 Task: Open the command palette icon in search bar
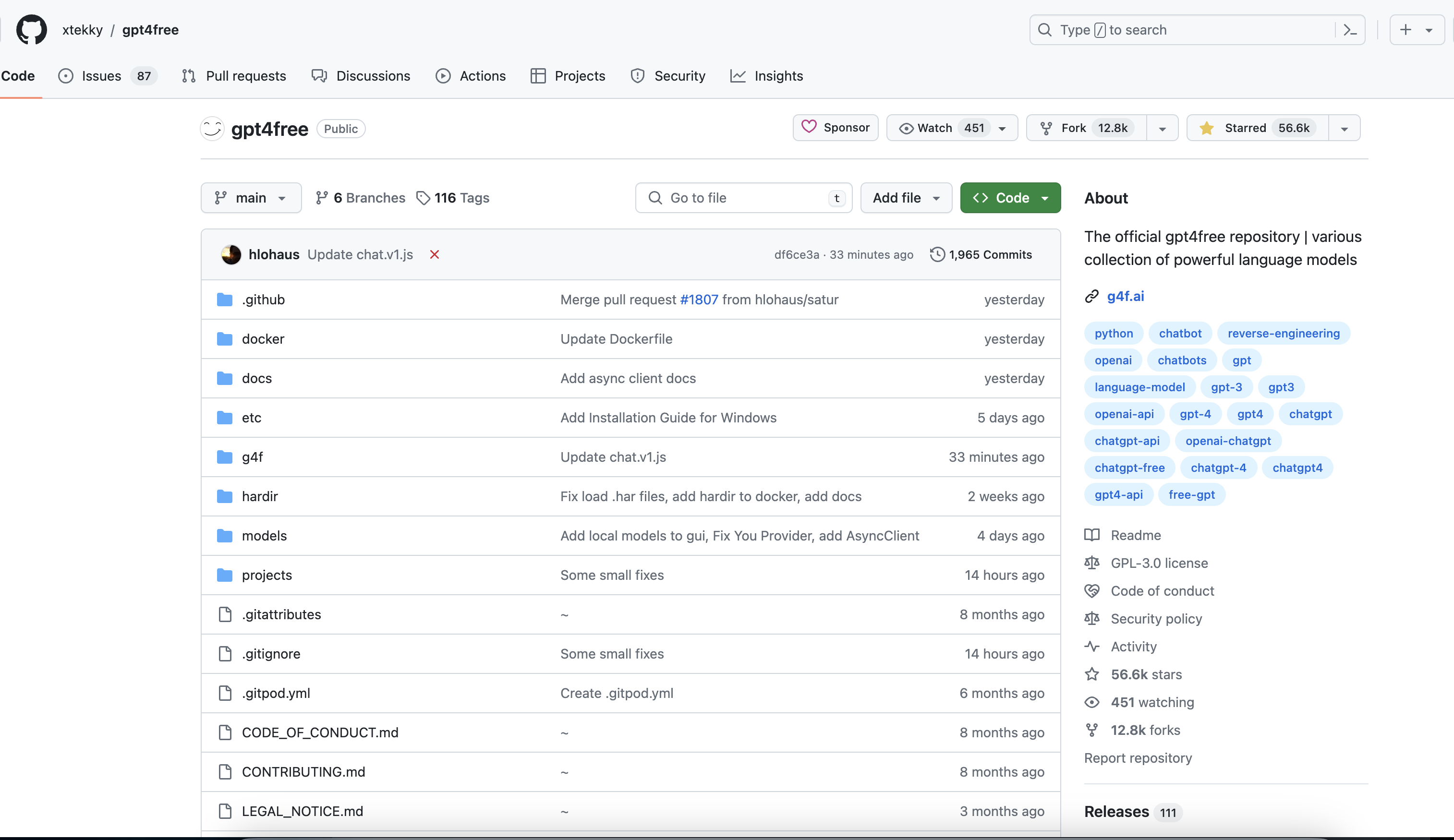(1350, 30)
